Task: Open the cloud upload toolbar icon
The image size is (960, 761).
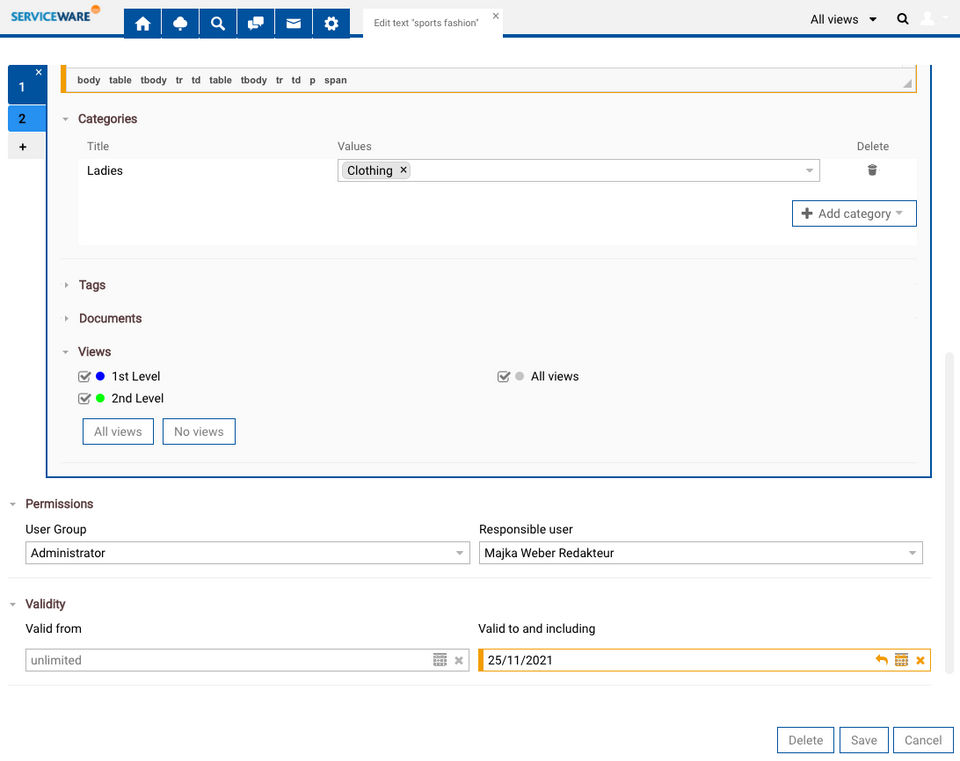Action: click(180, 23)
